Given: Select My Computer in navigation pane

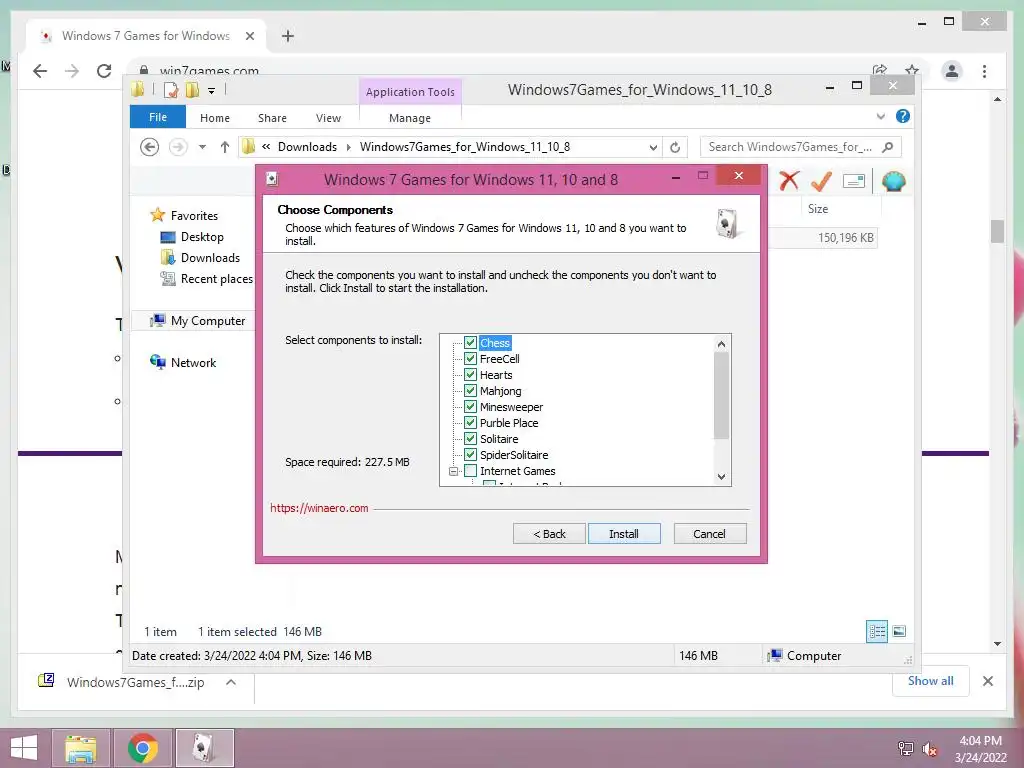Looking at the screenshot, I should point(208,321).
